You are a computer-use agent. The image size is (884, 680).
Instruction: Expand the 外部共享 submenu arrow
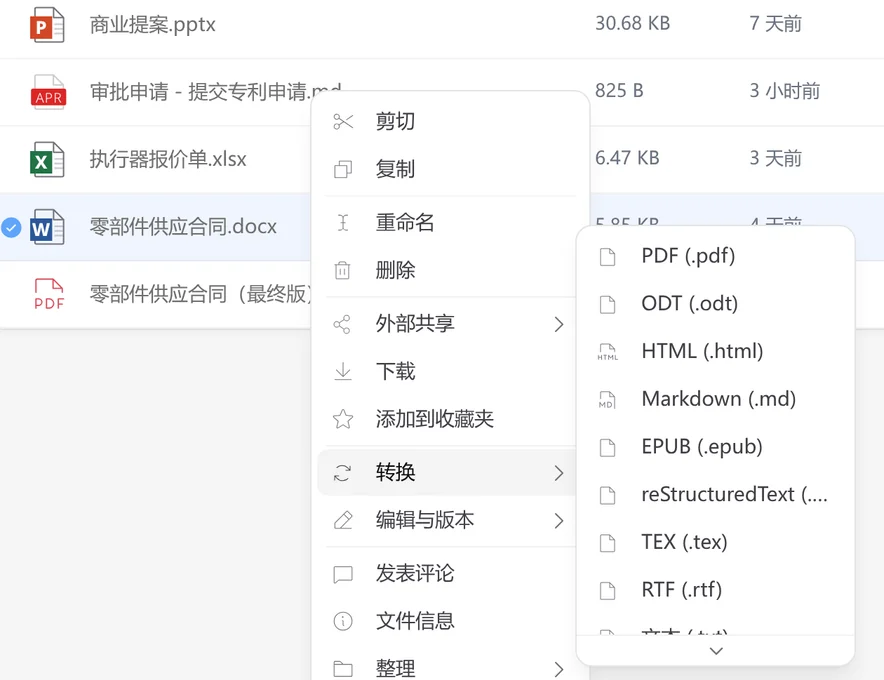click(x=558, y=324)
